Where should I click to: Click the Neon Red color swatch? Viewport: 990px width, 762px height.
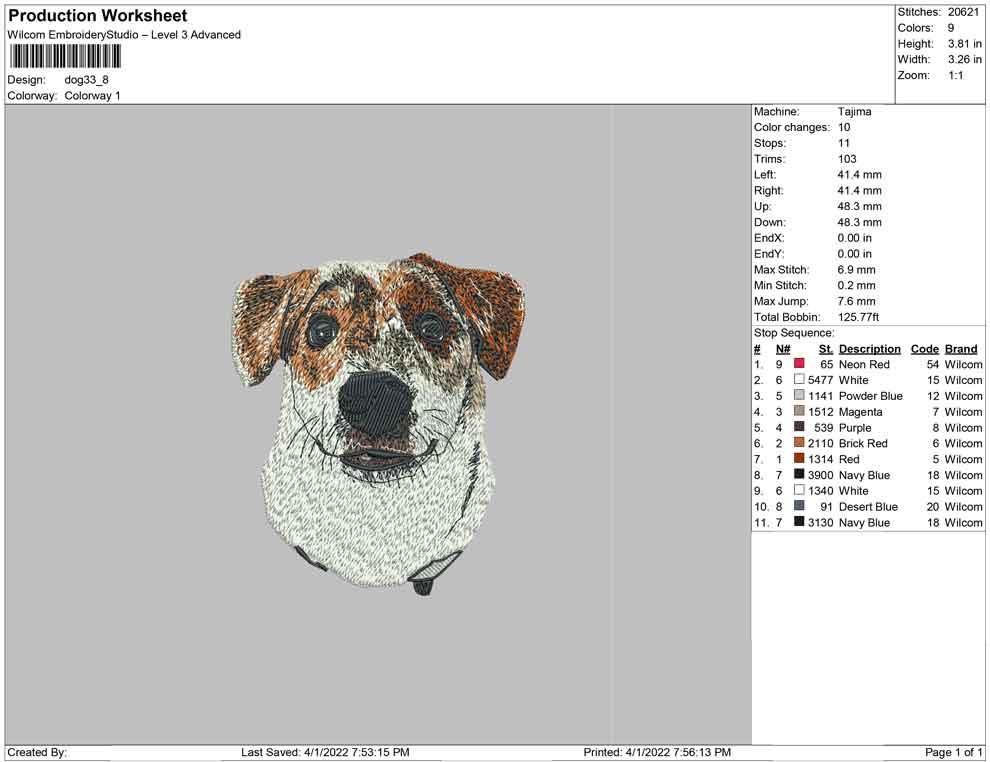click(799, 365)
